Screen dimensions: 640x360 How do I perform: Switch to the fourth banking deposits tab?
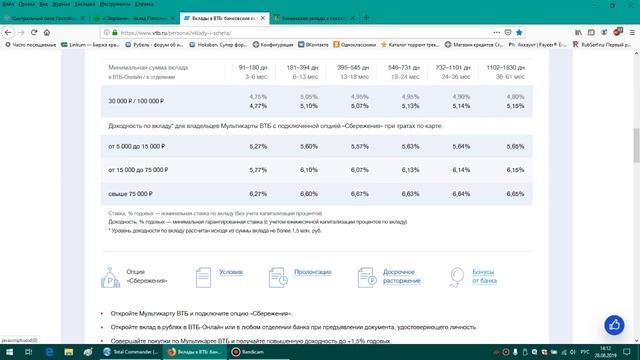coord(314,18)
